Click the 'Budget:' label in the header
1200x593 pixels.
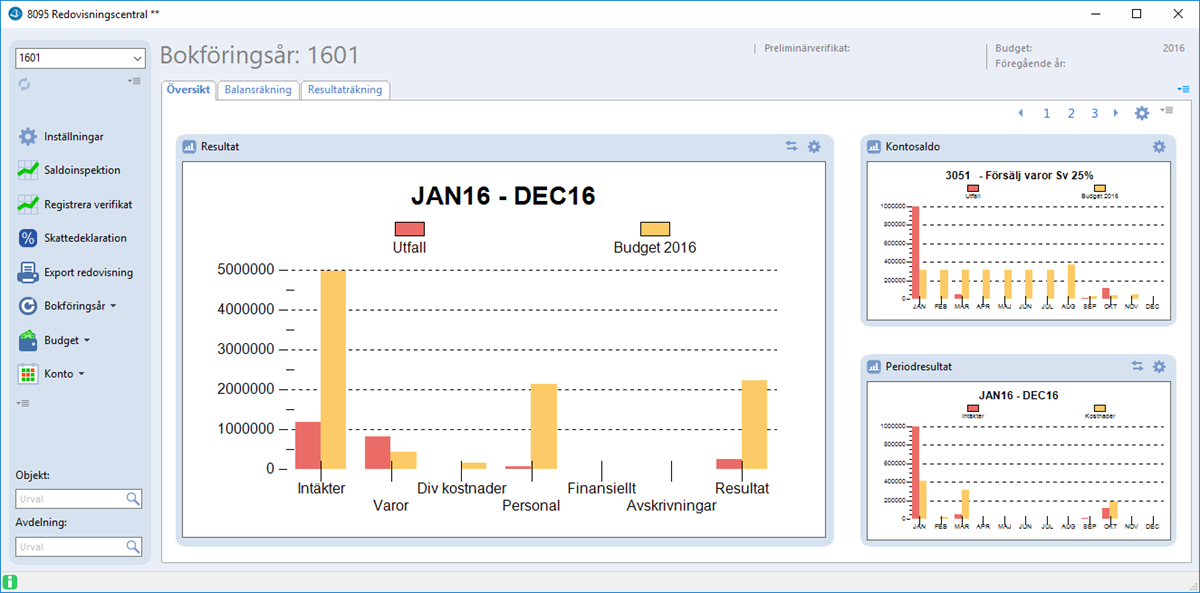(1014, 48)
